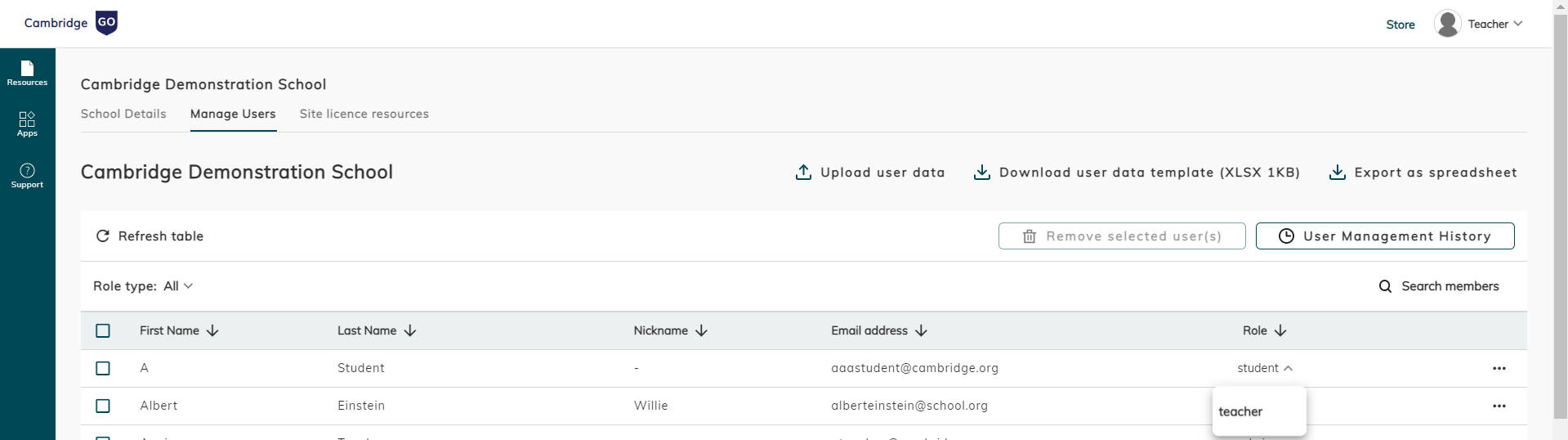Viewport: 1568px width, 440px height.
Task: Open the Apps sidebar icon
Action: (27, 123)
